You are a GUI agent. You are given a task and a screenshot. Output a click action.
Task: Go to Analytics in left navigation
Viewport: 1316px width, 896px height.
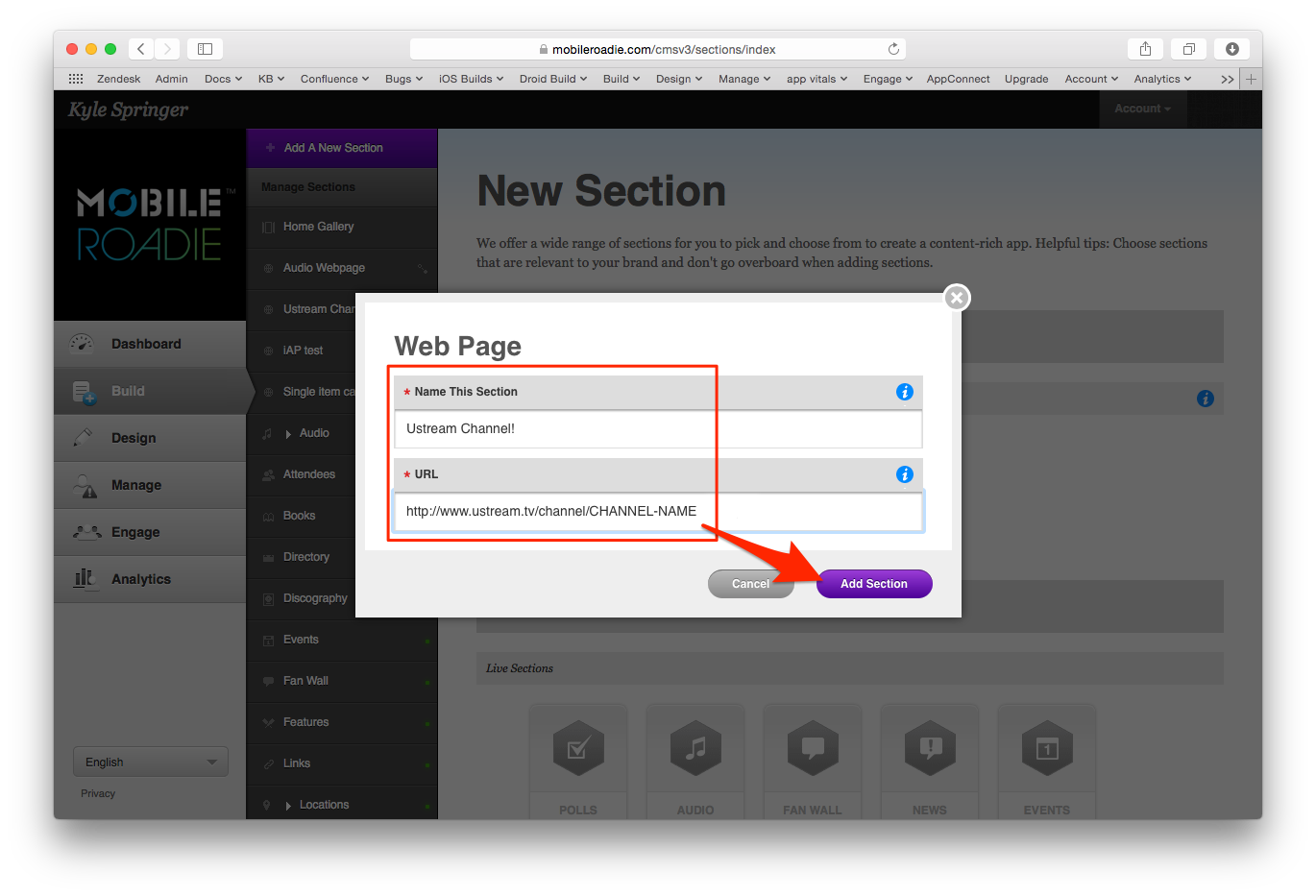(141, 579)
